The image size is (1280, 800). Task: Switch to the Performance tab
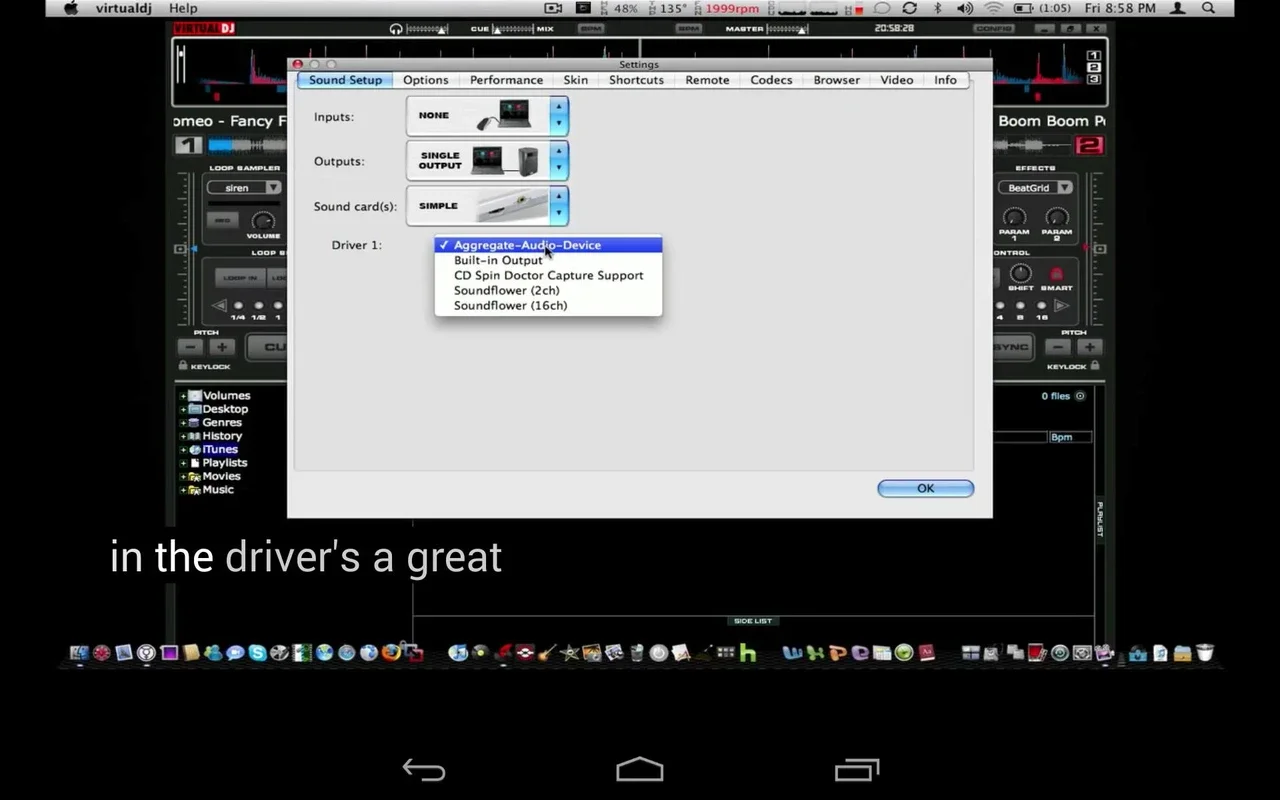(506, 80)
